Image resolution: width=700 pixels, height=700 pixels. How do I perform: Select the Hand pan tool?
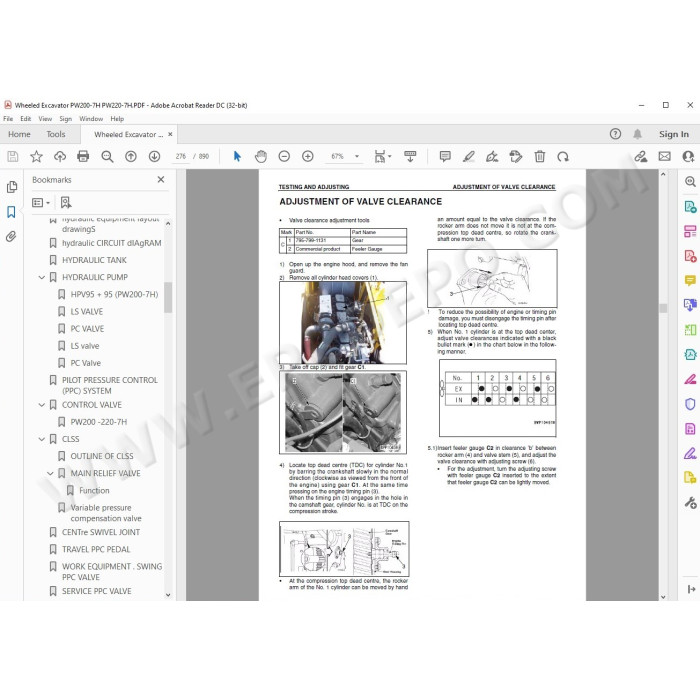pos(261,156)
